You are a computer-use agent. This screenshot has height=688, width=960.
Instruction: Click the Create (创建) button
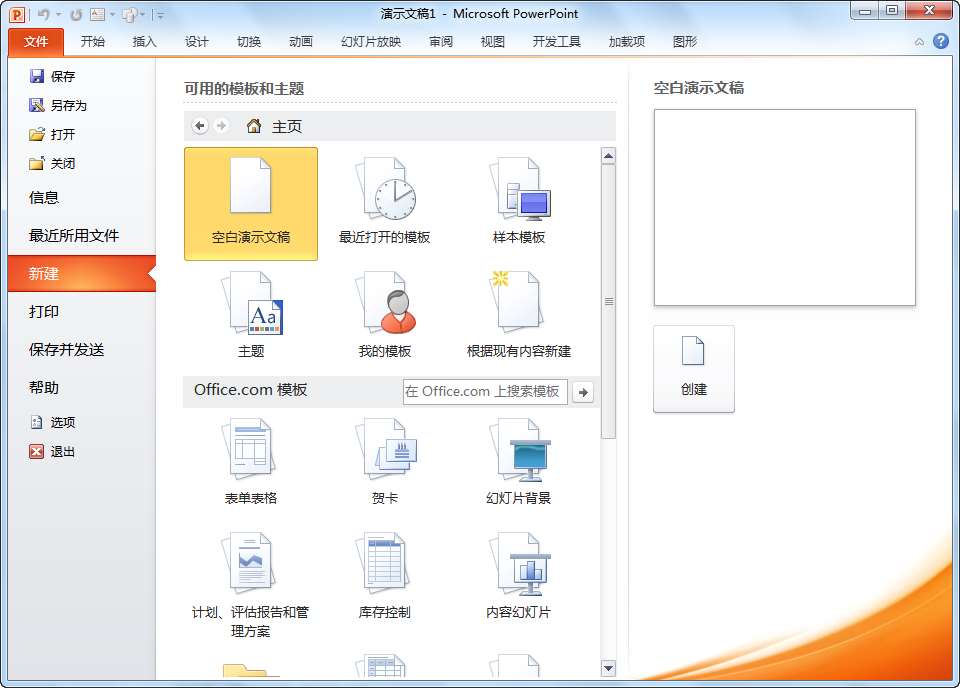click(694, 369)
